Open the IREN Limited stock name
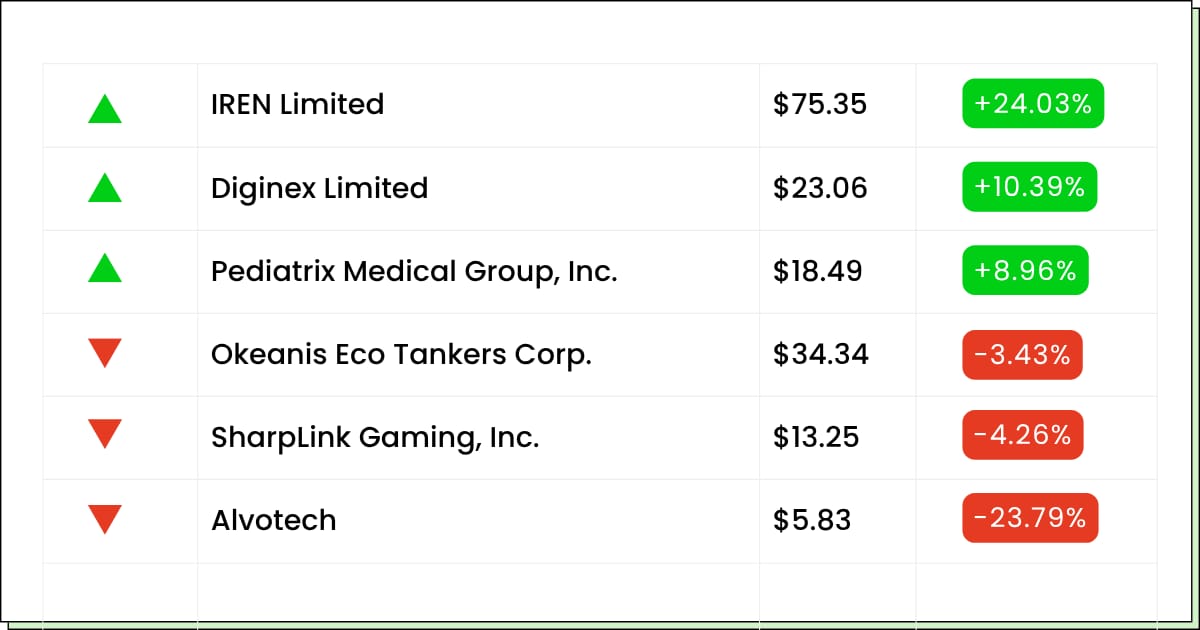Image resolution: width=1200 pixels, height=630 pixels. tap(298, 104)
